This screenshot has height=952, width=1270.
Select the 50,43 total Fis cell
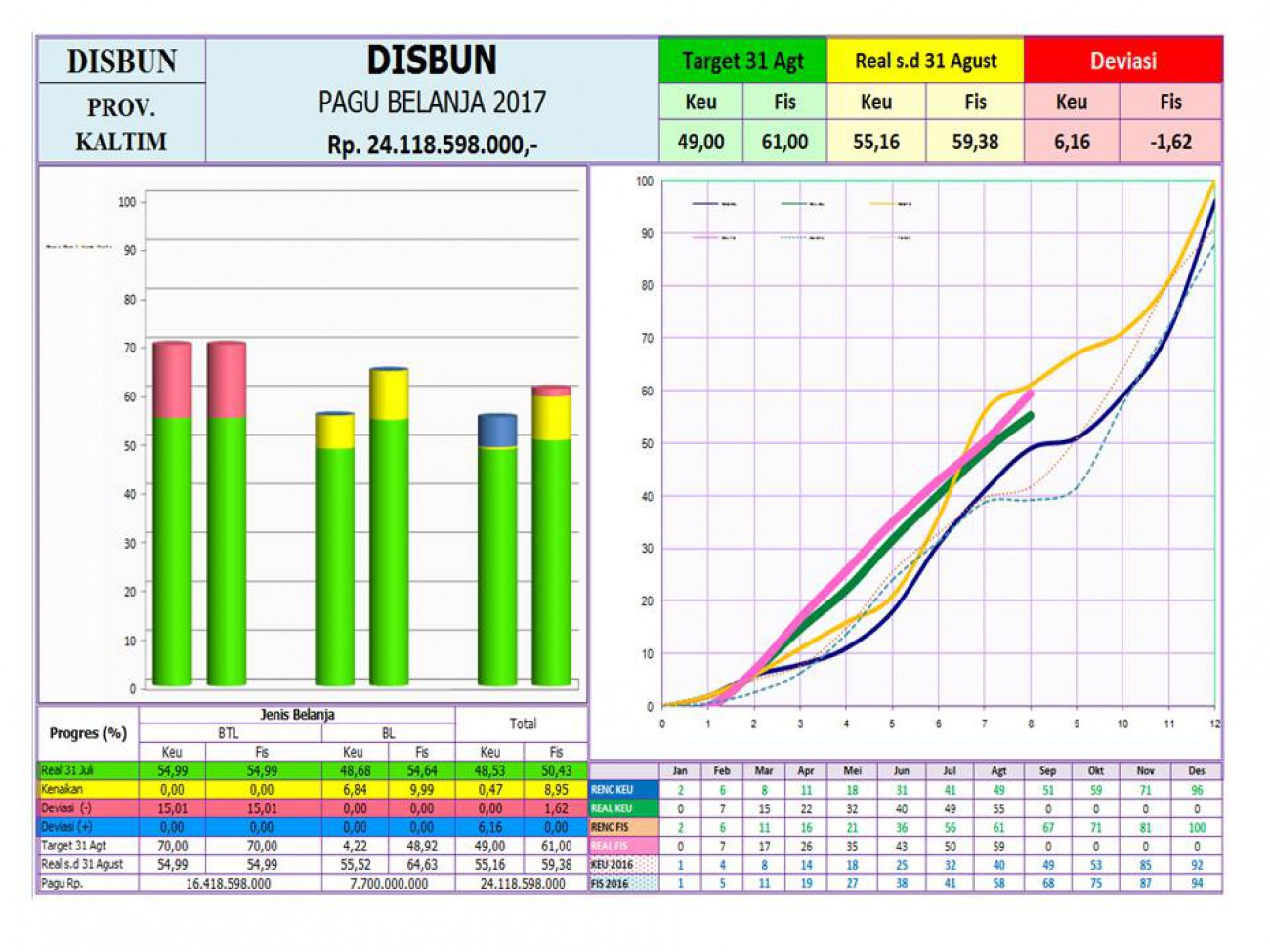coord(556,770)
